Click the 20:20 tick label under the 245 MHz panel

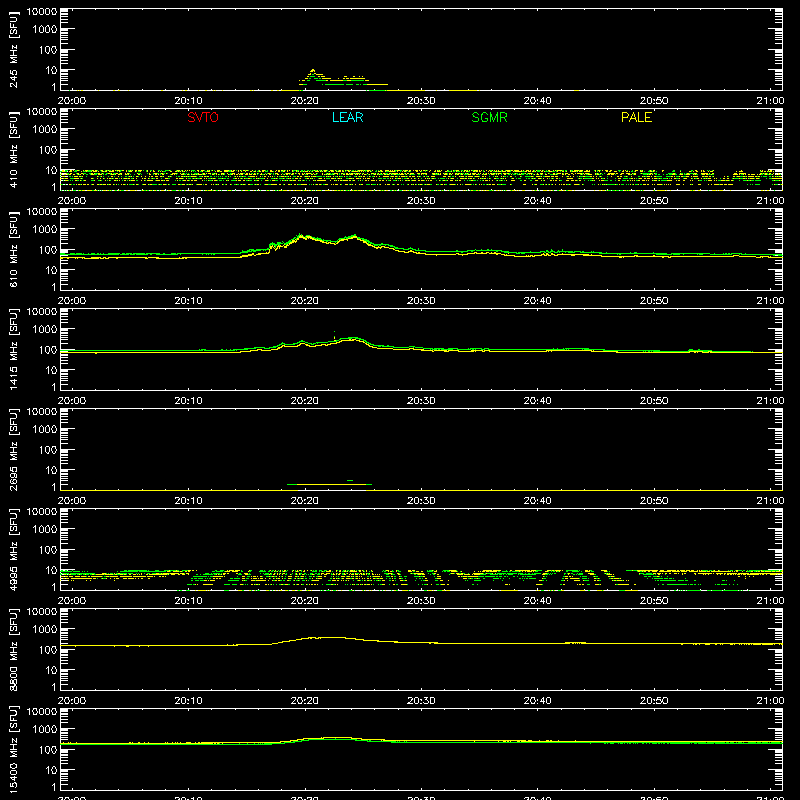[305, 101]
